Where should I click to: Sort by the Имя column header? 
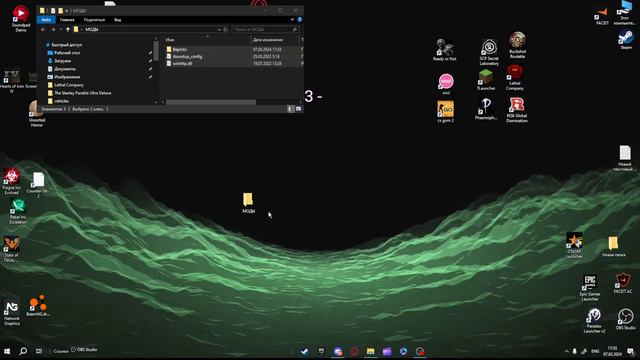207,40
